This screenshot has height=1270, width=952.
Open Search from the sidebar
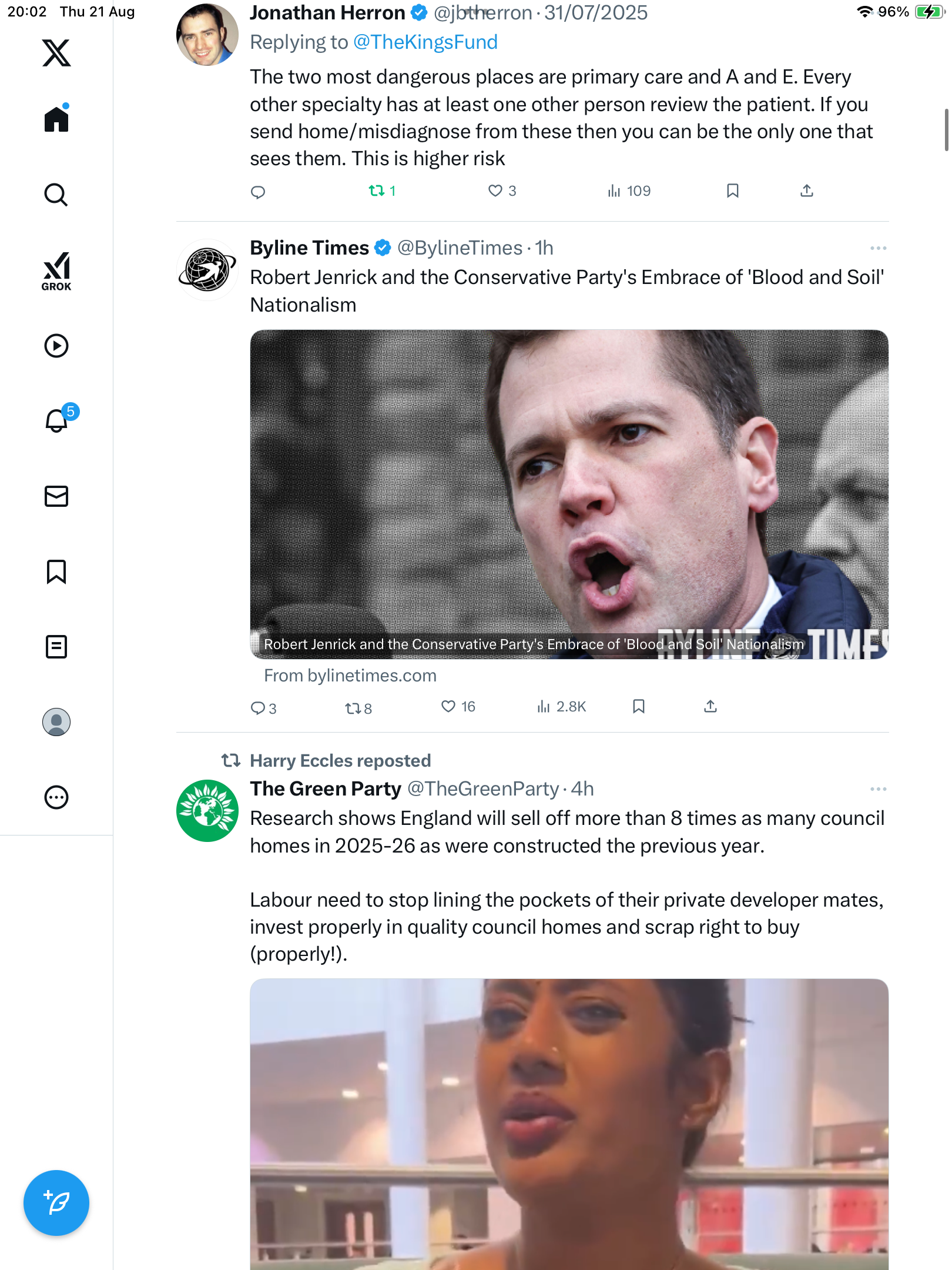[x=56, y=195]
